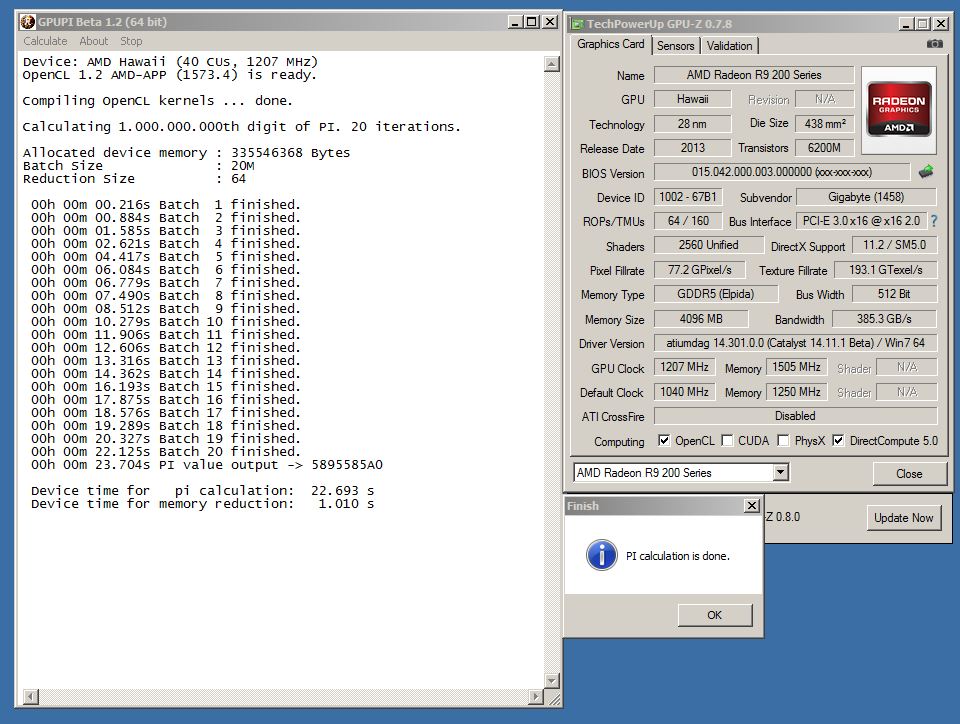Click the 'Device: AMD Hawaii' line
The image size is (960, 724).
(x=170, y=62)
